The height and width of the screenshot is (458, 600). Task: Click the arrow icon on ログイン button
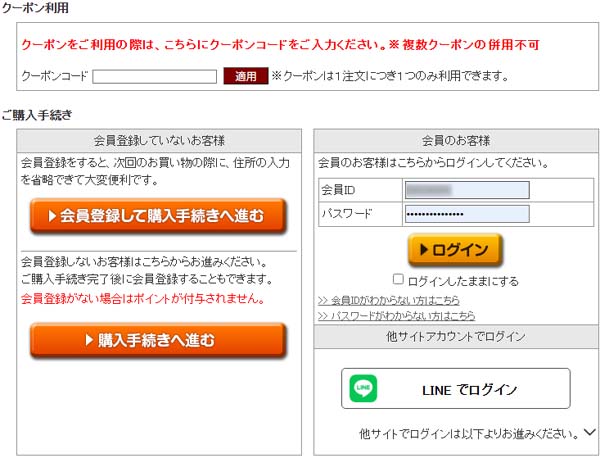(x=424, y=249)
